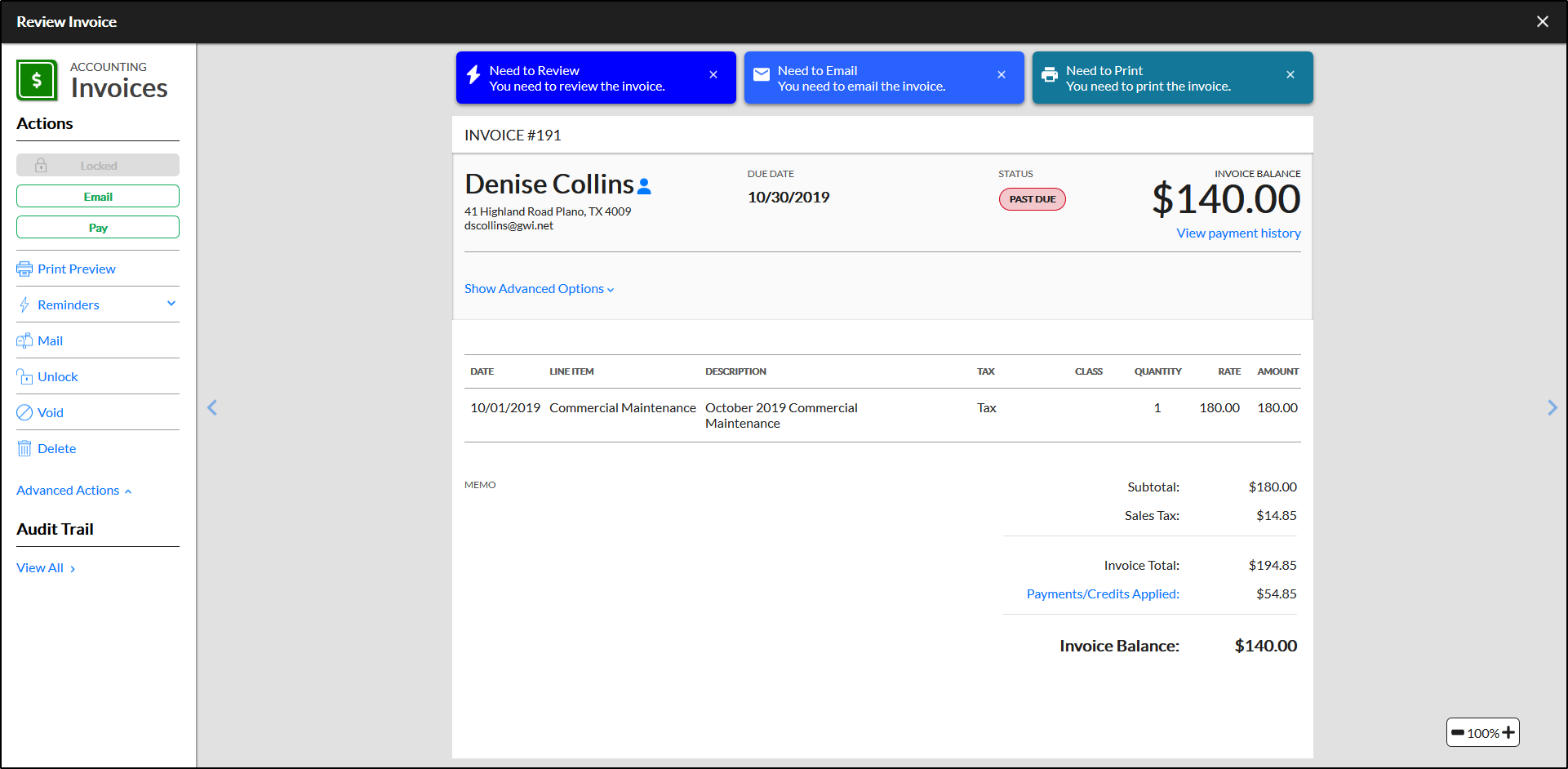The width and height of the screenshot is (1568, 769).
Task: Click the Mail icon in Actions
Action: coord(24,340)
